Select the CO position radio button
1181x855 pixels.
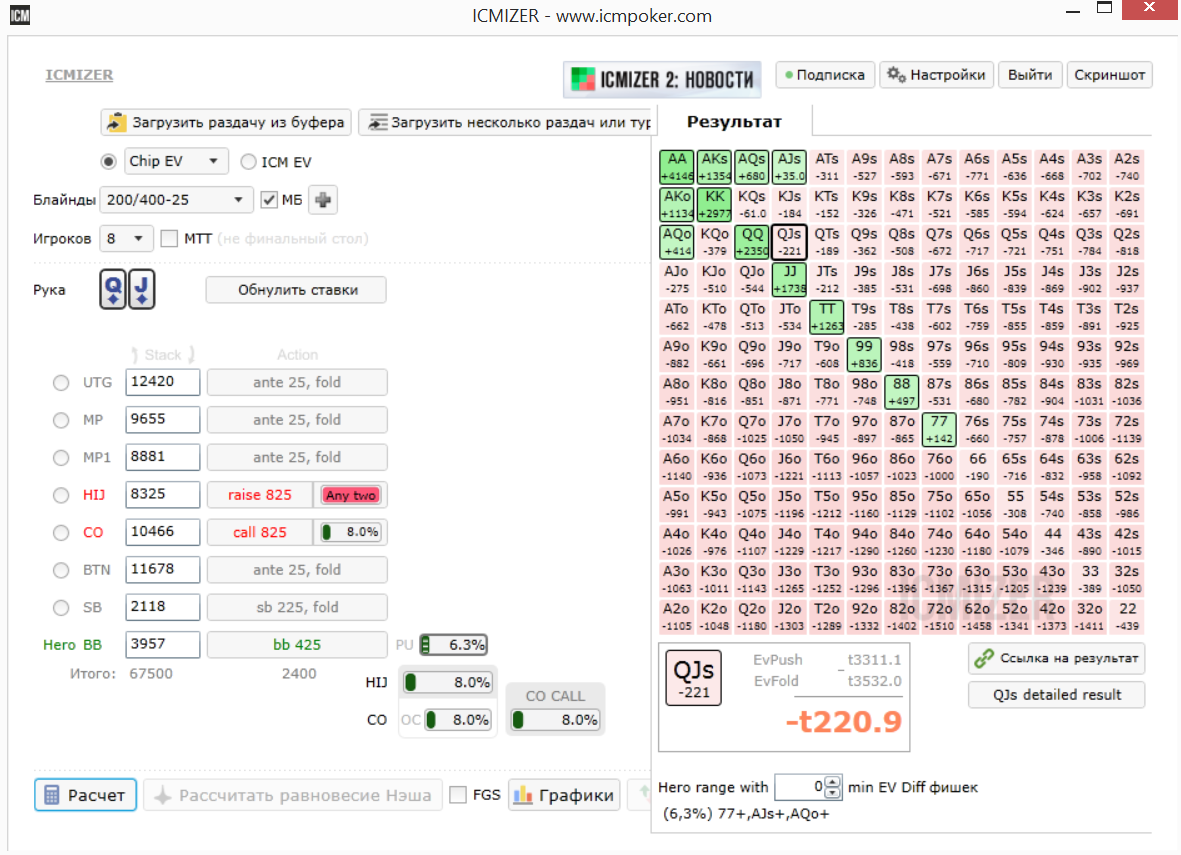(61, 533)
